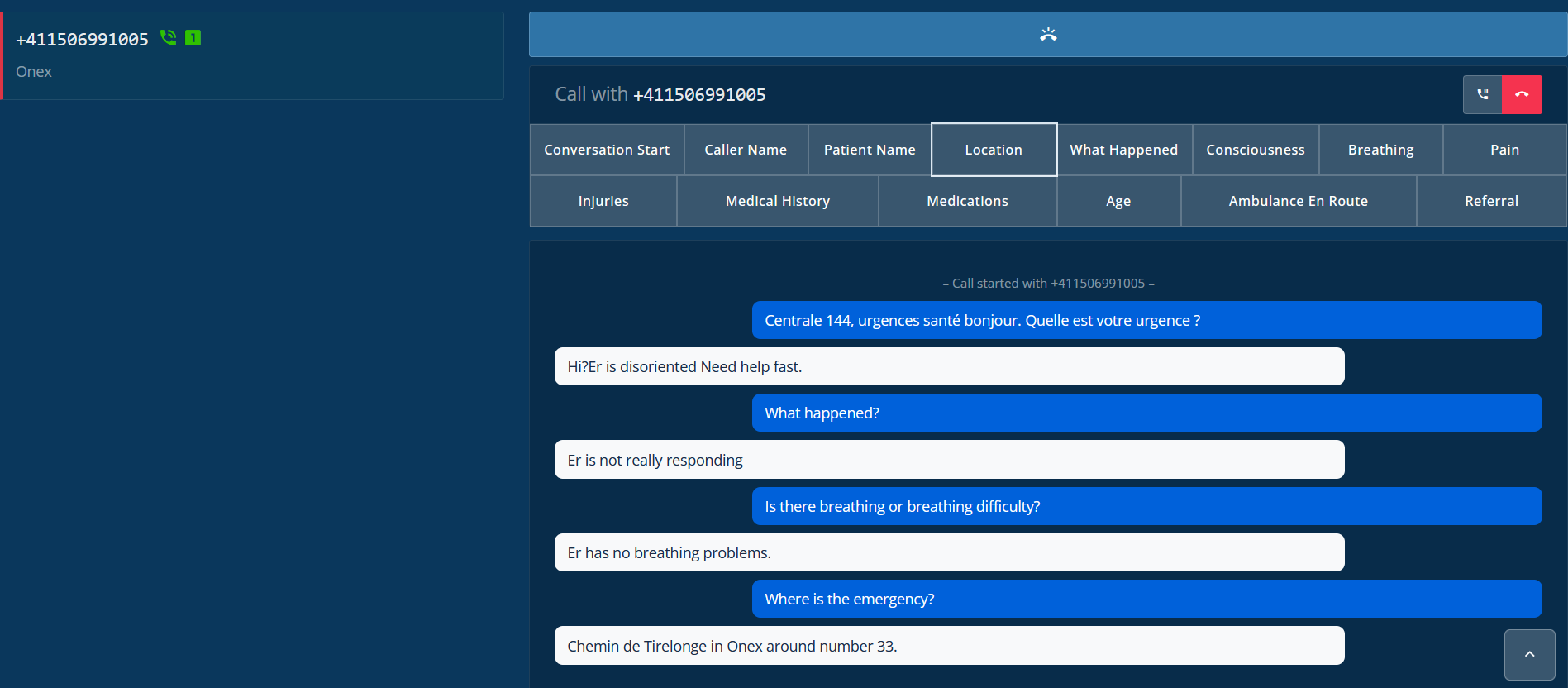Image resolution: width=1568 pixels, height=688 pixels.
Task: Click the 'Er has no breathing problems.' message
Action: [949, 552]
